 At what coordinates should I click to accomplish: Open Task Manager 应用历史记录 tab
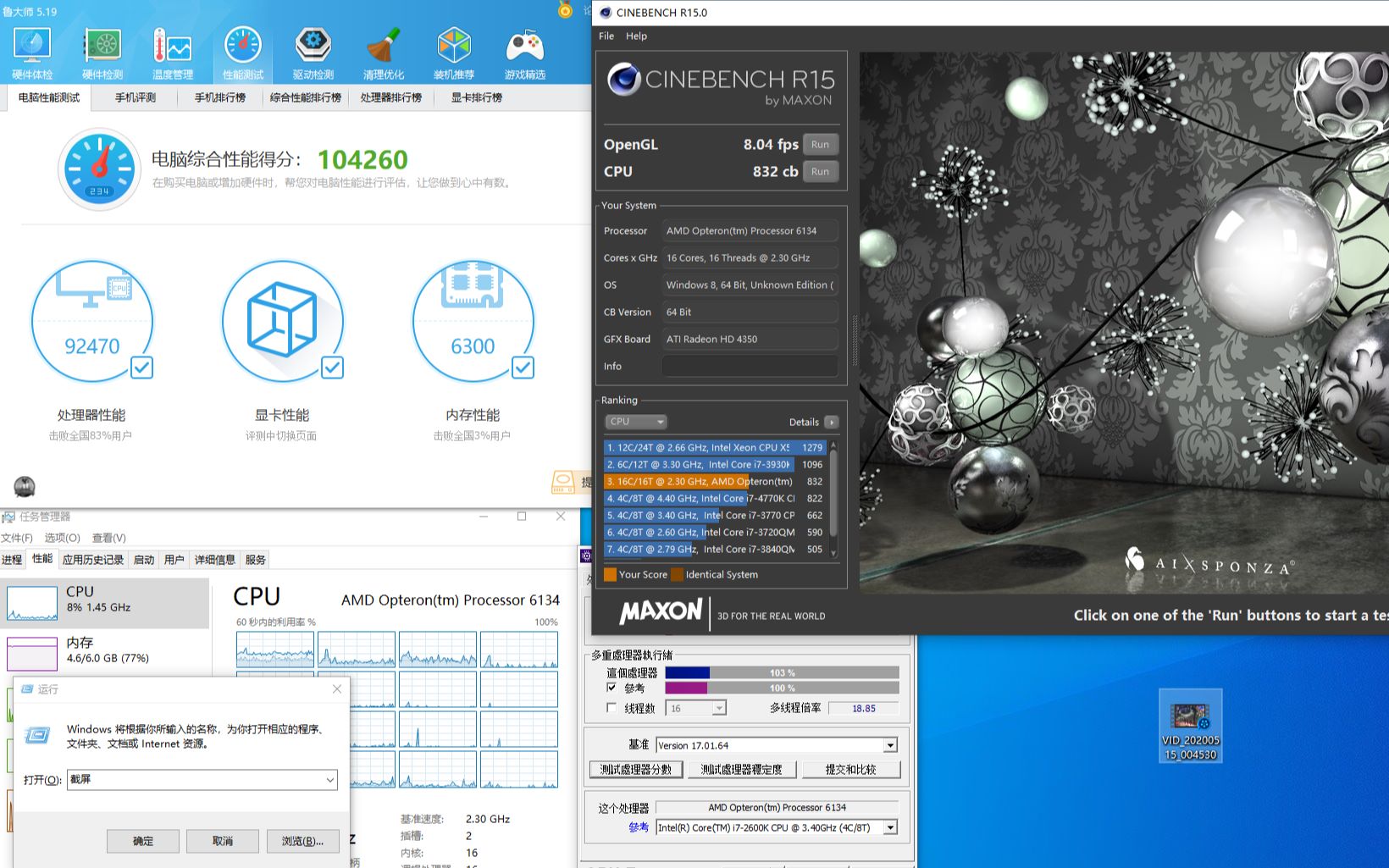pos(93,560)
